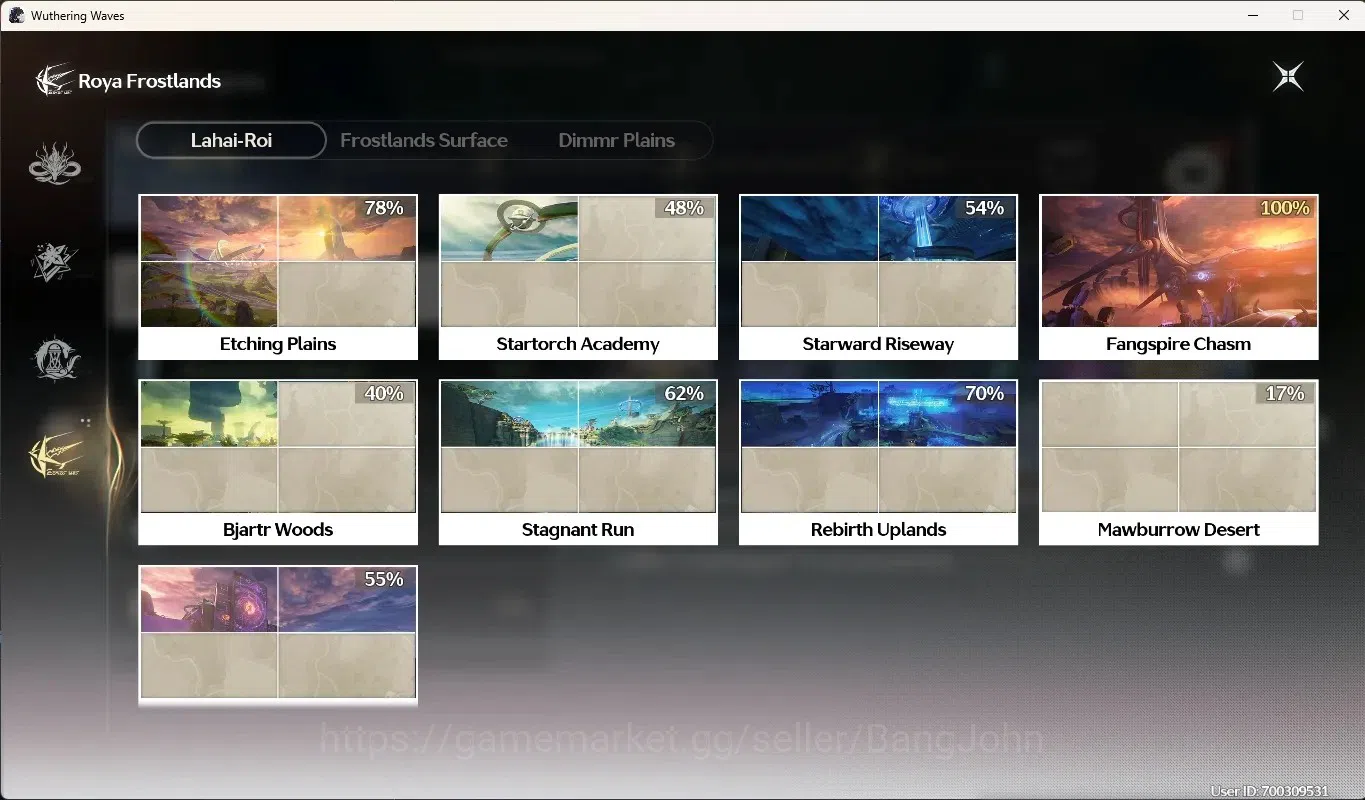Switch to the Frostlands Surface tab
This screenshot has width=1365, height=800.
(x=424, y=140)
